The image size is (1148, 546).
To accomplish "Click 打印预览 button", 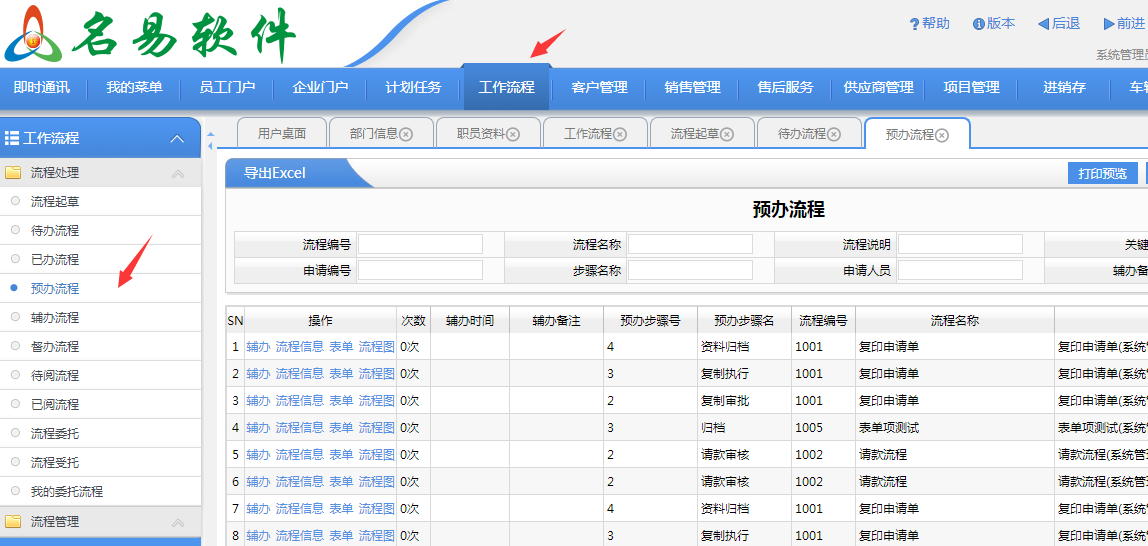I will (1102, 174).
